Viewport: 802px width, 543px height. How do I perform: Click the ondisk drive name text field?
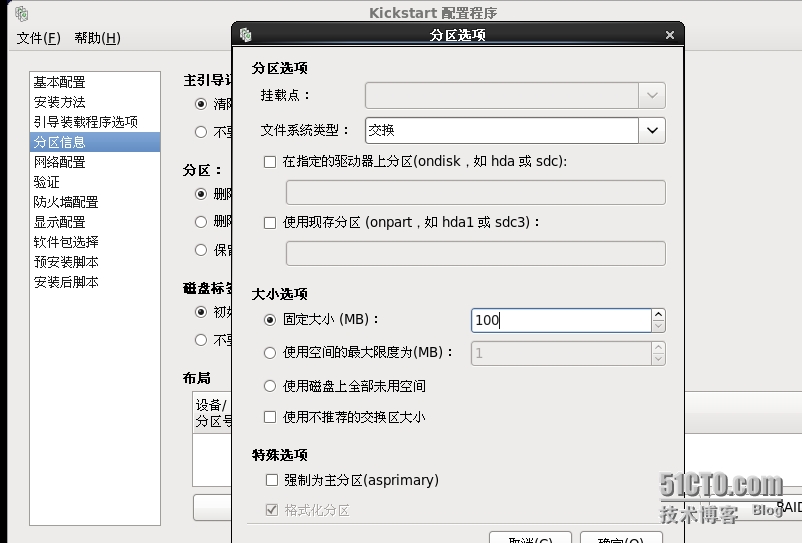point(476,192)
